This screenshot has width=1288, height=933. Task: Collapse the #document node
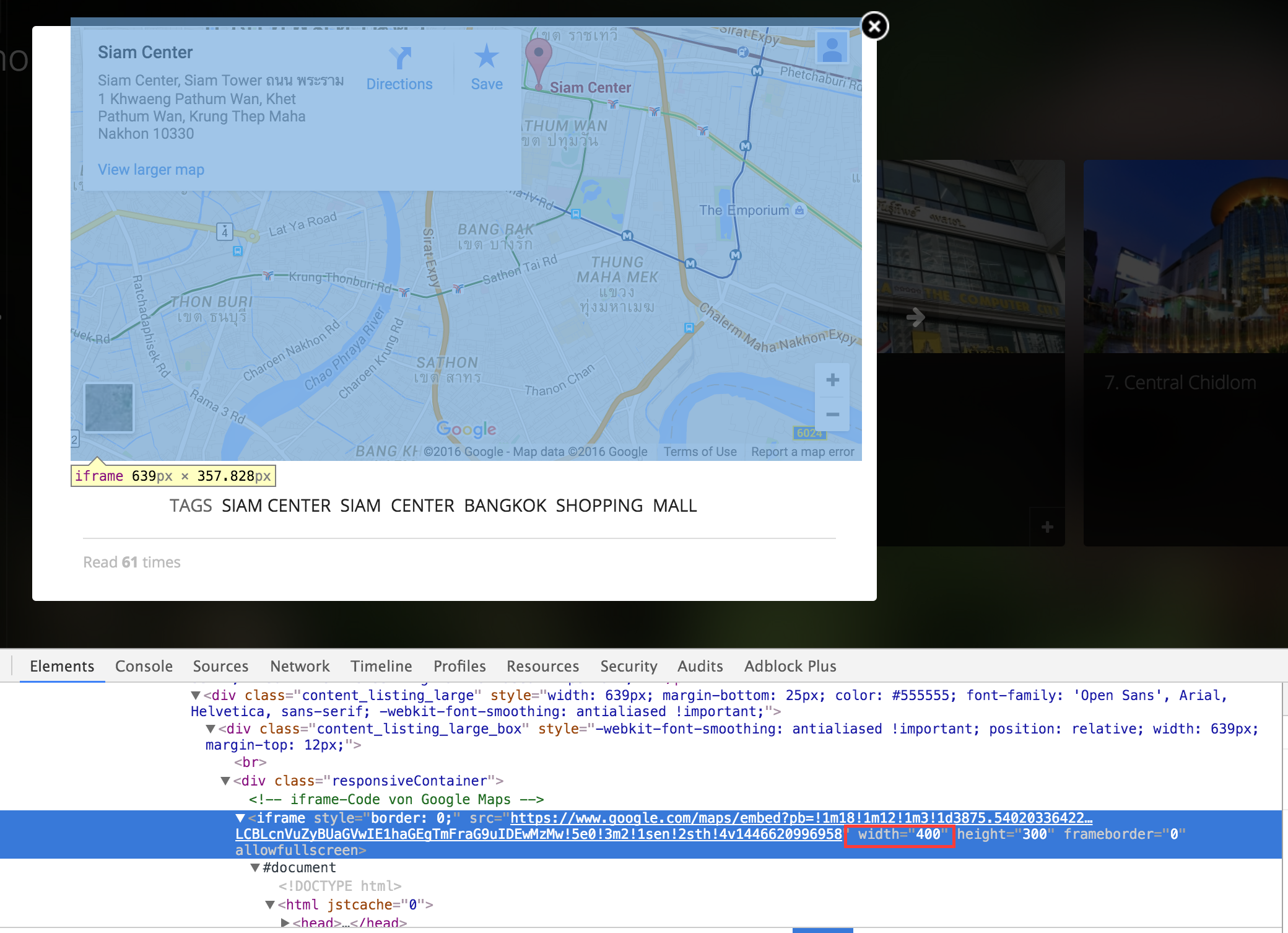tap(255, 868)
